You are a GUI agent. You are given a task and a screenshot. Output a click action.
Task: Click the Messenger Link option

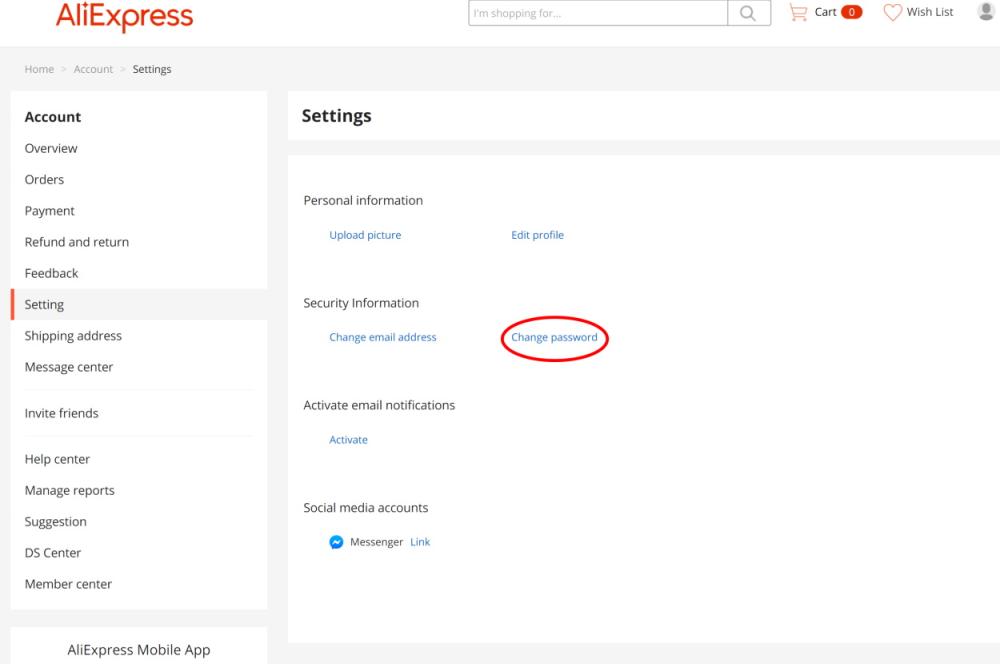pos(420,542)
